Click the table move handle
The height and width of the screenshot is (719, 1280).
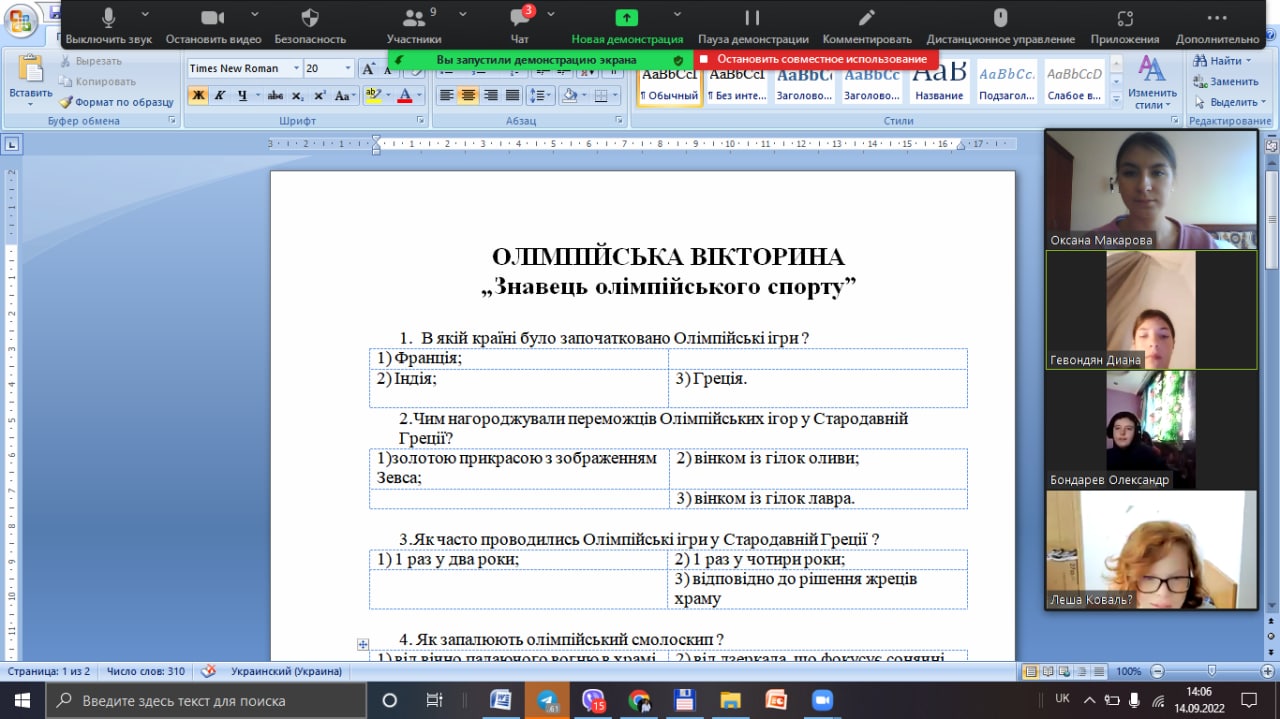[x=363, y=645]
